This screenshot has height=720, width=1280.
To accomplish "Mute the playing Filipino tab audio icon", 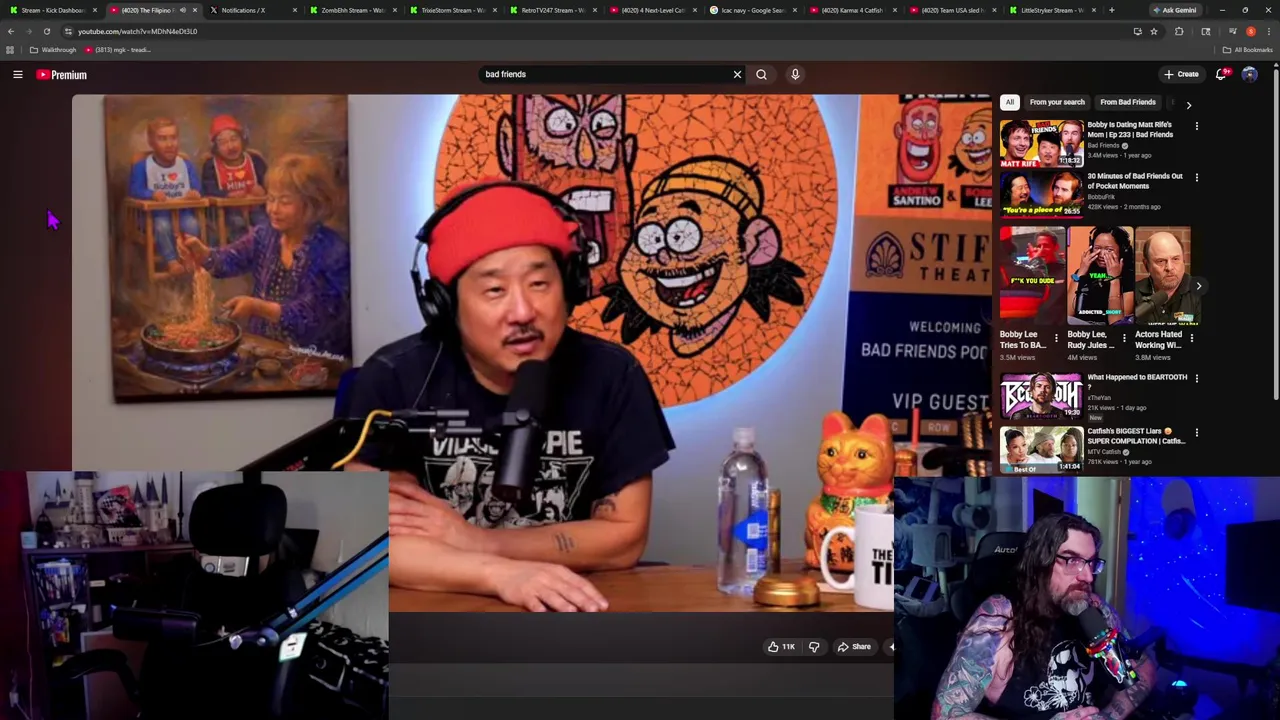I will 182,10.
